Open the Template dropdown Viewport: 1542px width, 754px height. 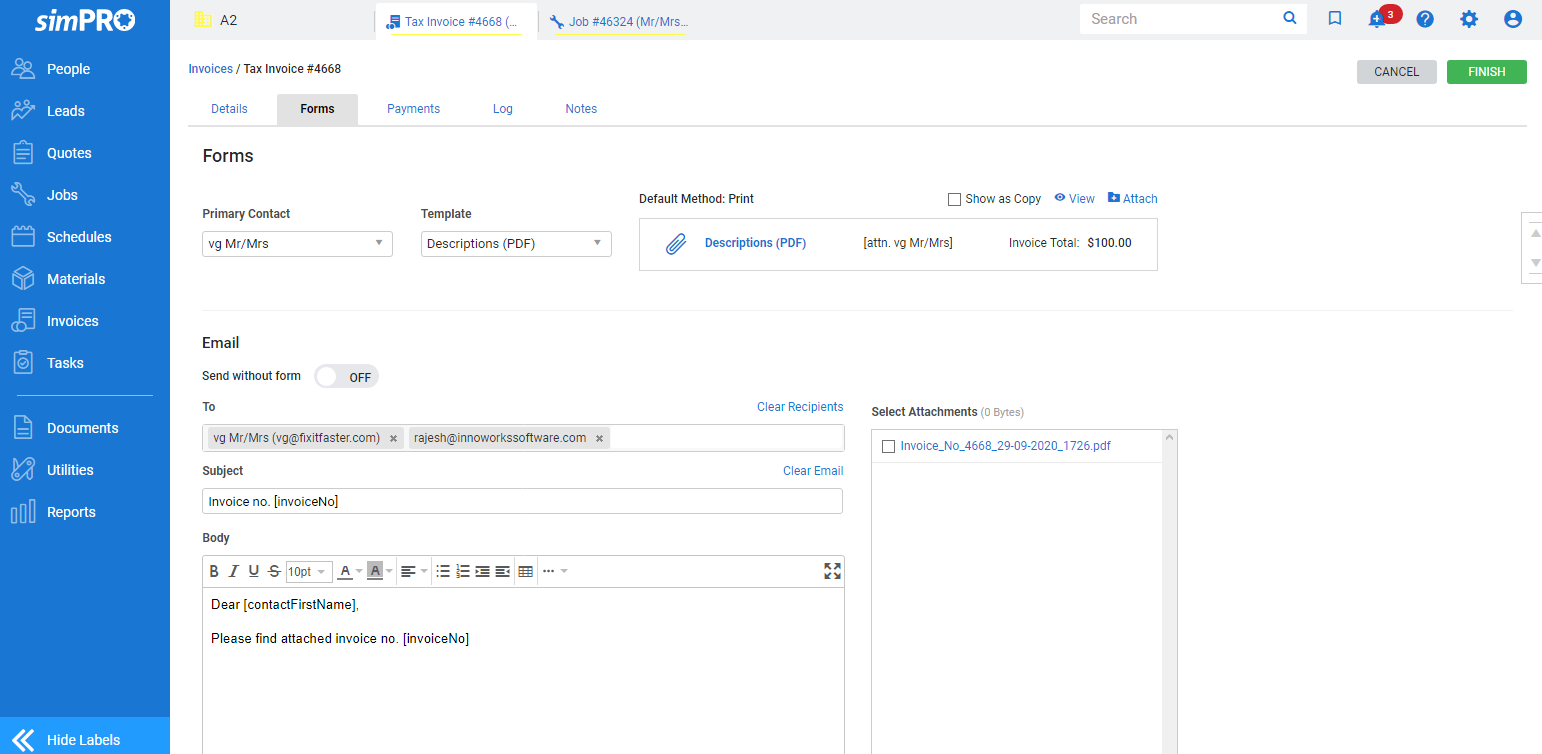coord(516,244)
